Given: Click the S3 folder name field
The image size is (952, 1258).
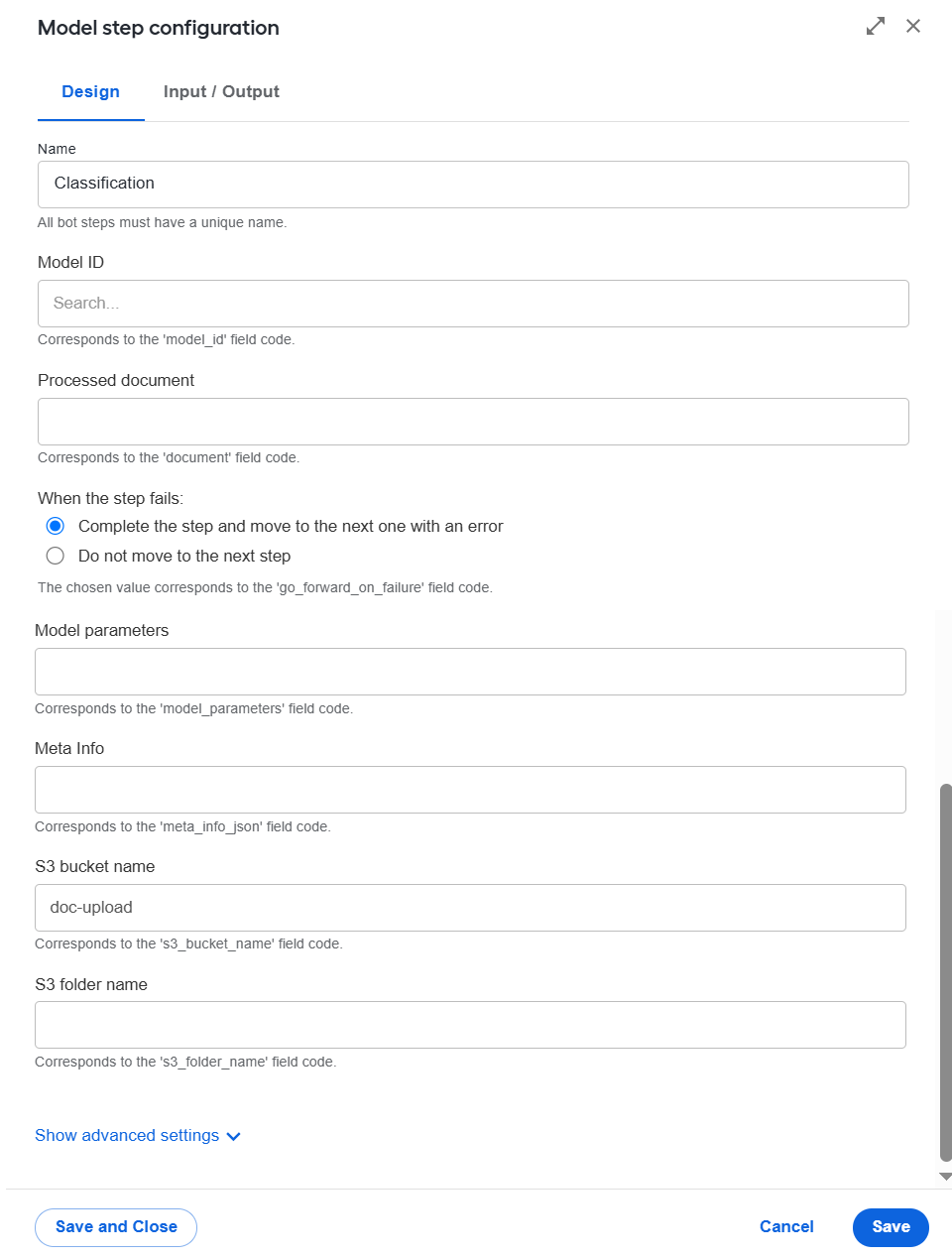Looking at the screenshot, I should click(470, 1025).
